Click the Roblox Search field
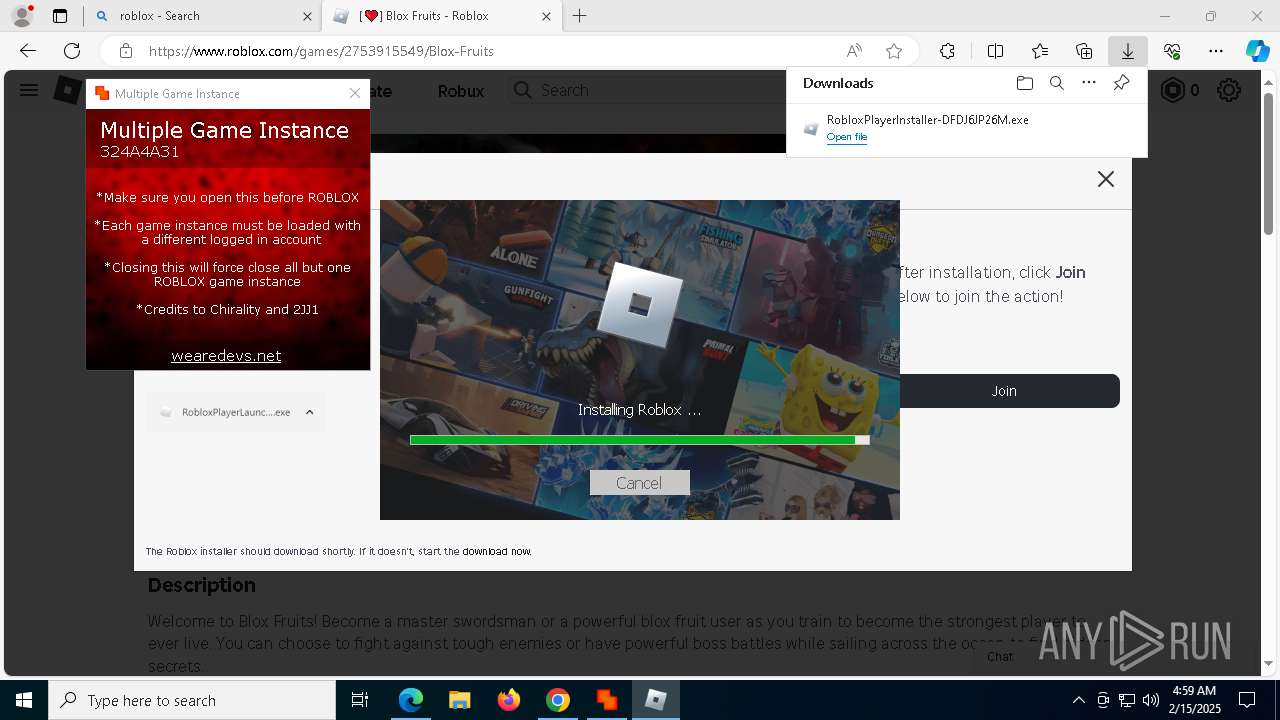The width and height of the screenshot is (1280, 720). coord(646,90)
